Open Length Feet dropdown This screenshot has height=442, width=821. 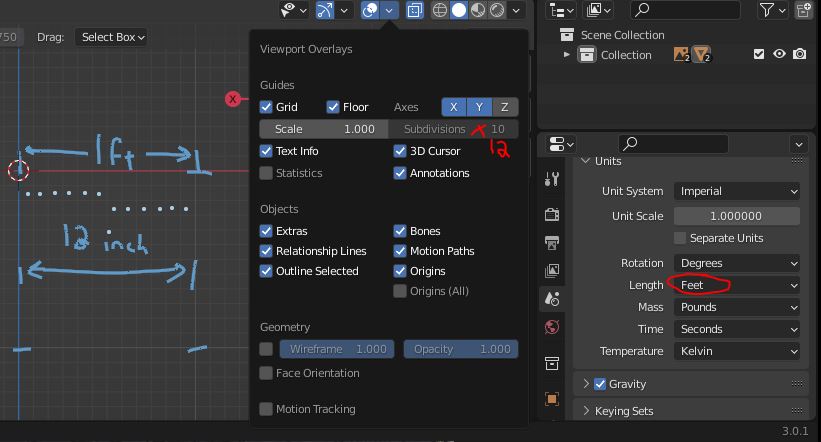click(737, 285)
